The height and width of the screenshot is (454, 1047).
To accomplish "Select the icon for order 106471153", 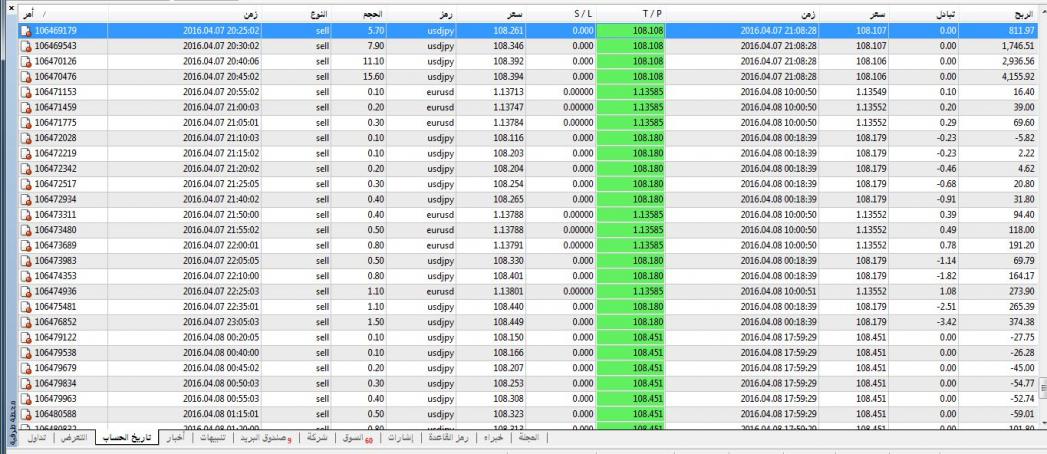I will click(26, 92).
